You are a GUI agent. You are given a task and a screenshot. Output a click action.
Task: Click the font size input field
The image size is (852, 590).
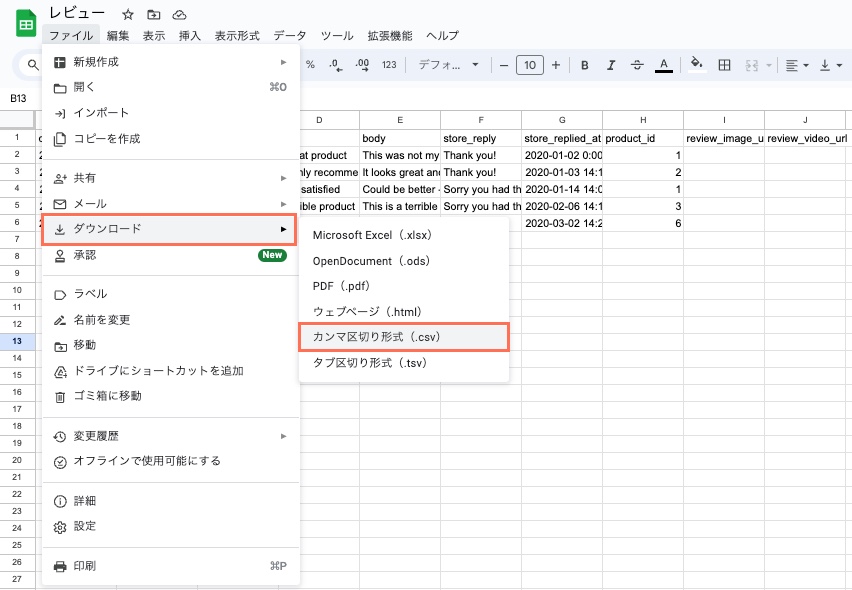tap(530, 65)
